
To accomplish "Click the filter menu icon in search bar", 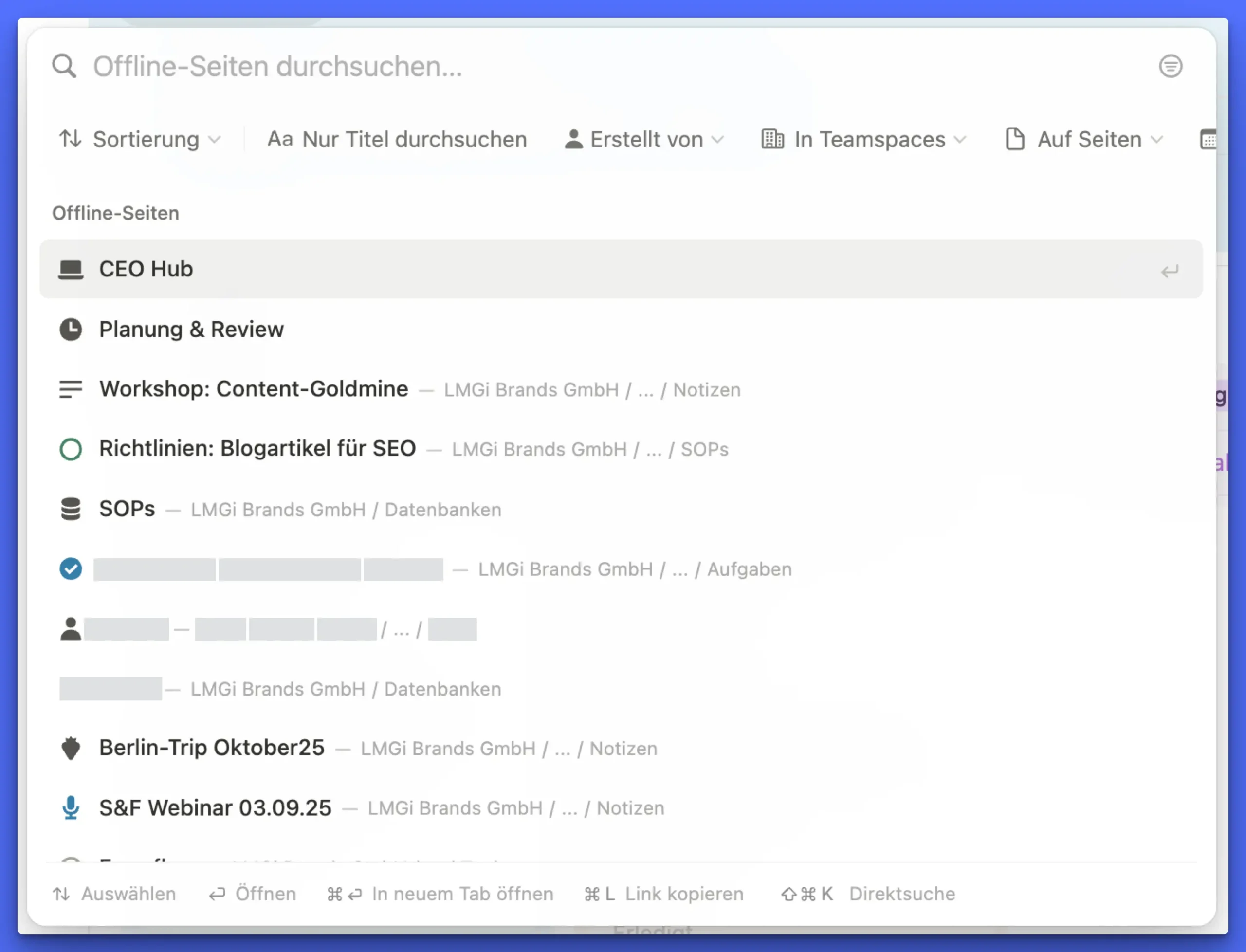I will pos(1170,66).
